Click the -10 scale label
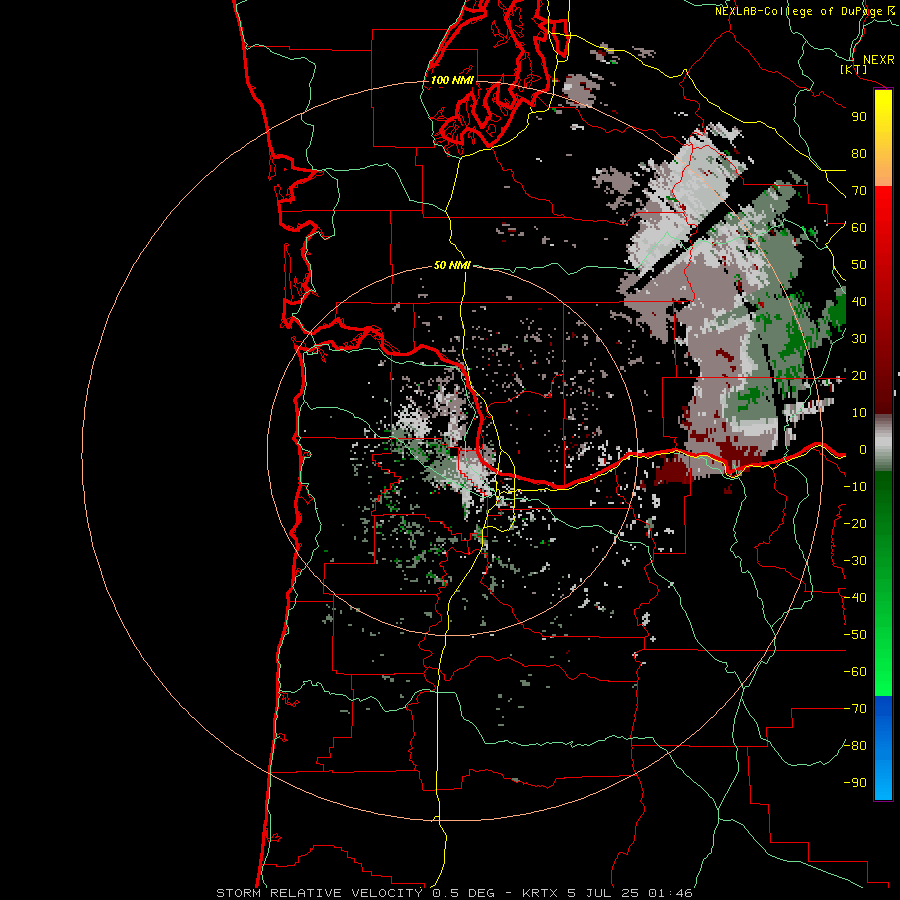900x900 pixels. point(855,487)
